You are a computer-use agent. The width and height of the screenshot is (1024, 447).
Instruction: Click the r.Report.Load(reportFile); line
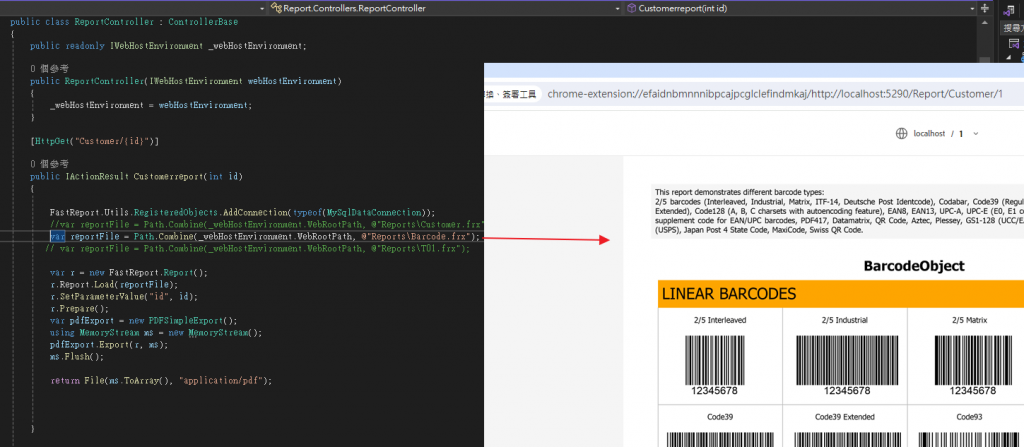pyautogui.click(x=114, y=285)
